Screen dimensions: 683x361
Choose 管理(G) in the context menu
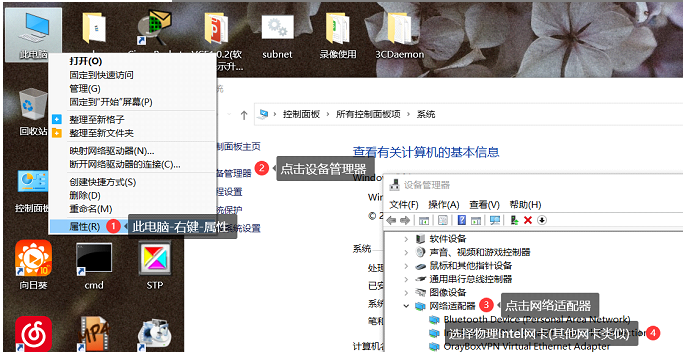click(132, 89)
